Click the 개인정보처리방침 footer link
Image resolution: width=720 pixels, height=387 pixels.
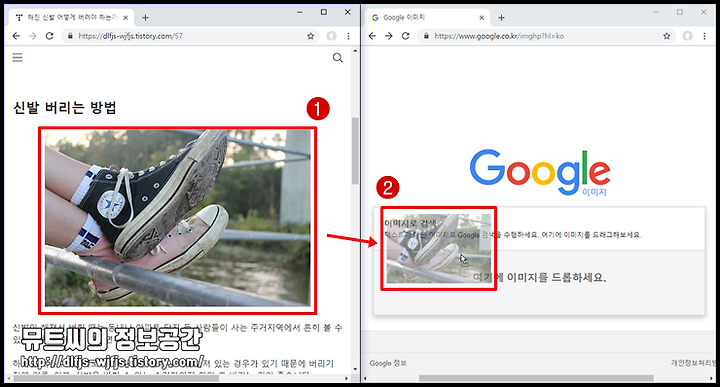coord(694,363)
